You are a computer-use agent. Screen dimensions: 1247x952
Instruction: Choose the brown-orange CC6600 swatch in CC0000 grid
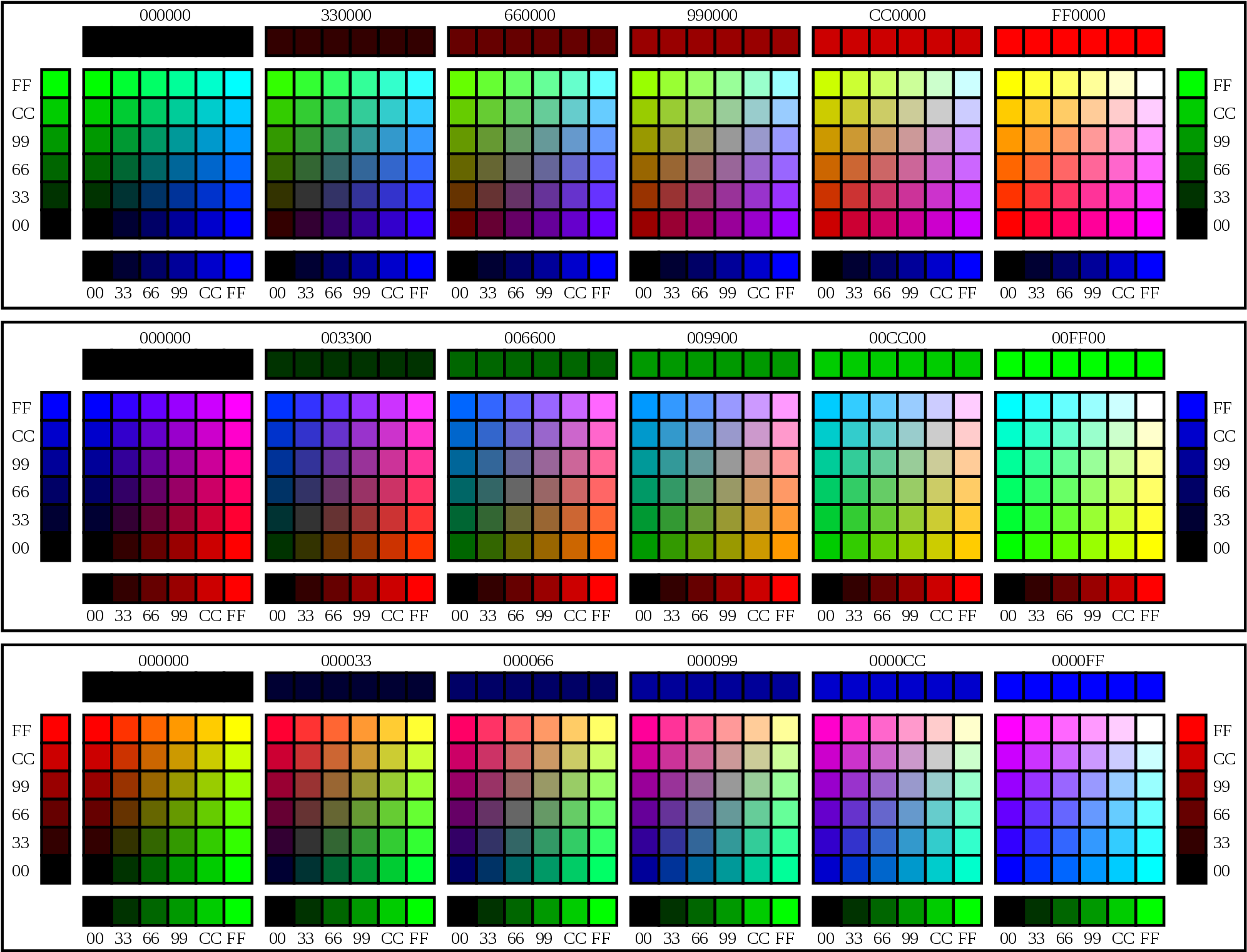coord(827,168)
